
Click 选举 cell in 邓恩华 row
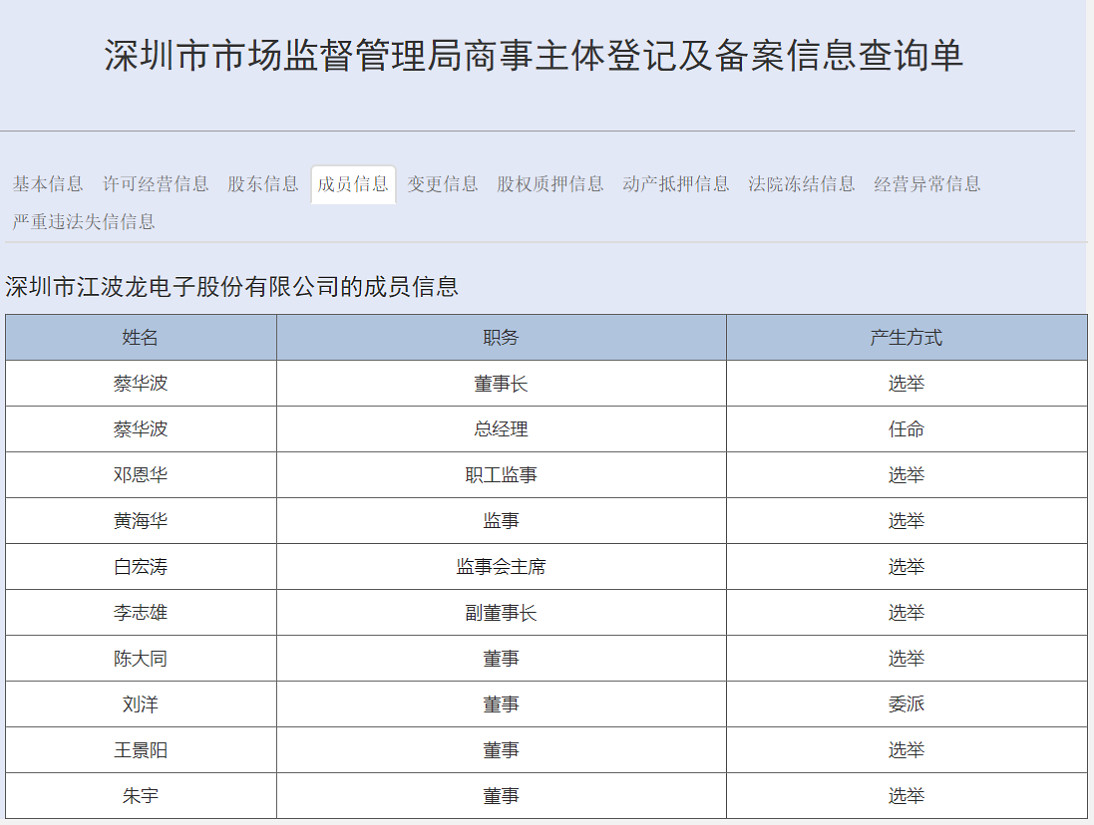[x=906, y=475]
